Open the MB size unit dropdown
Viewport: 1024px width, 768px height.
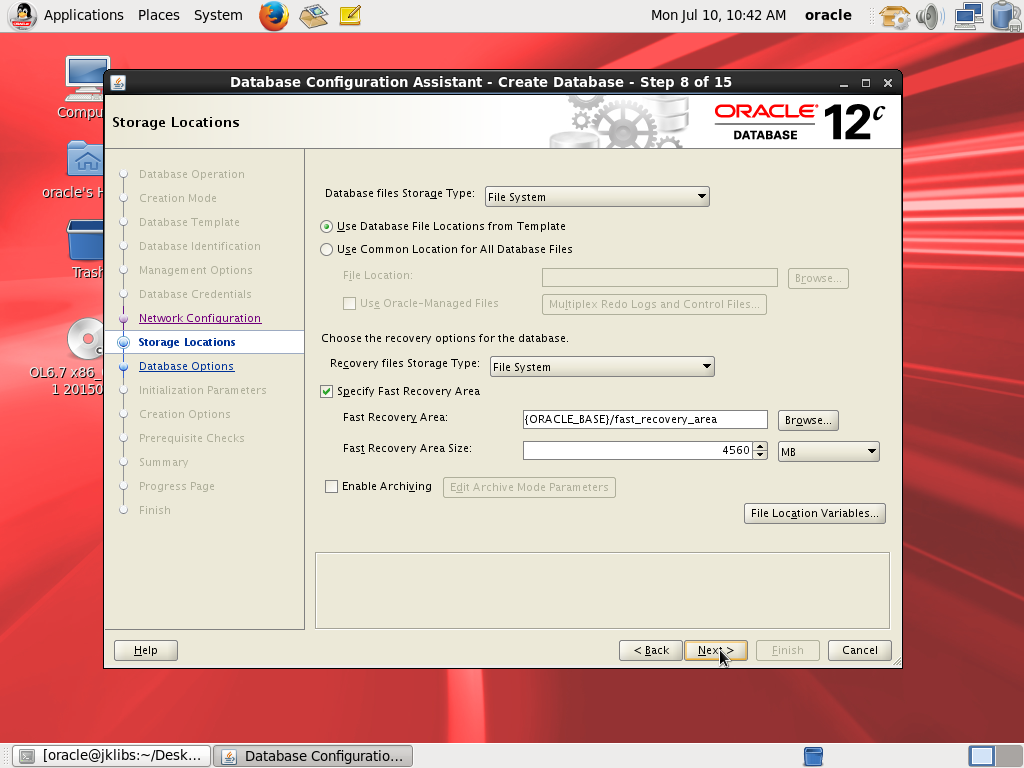point(829,452)
